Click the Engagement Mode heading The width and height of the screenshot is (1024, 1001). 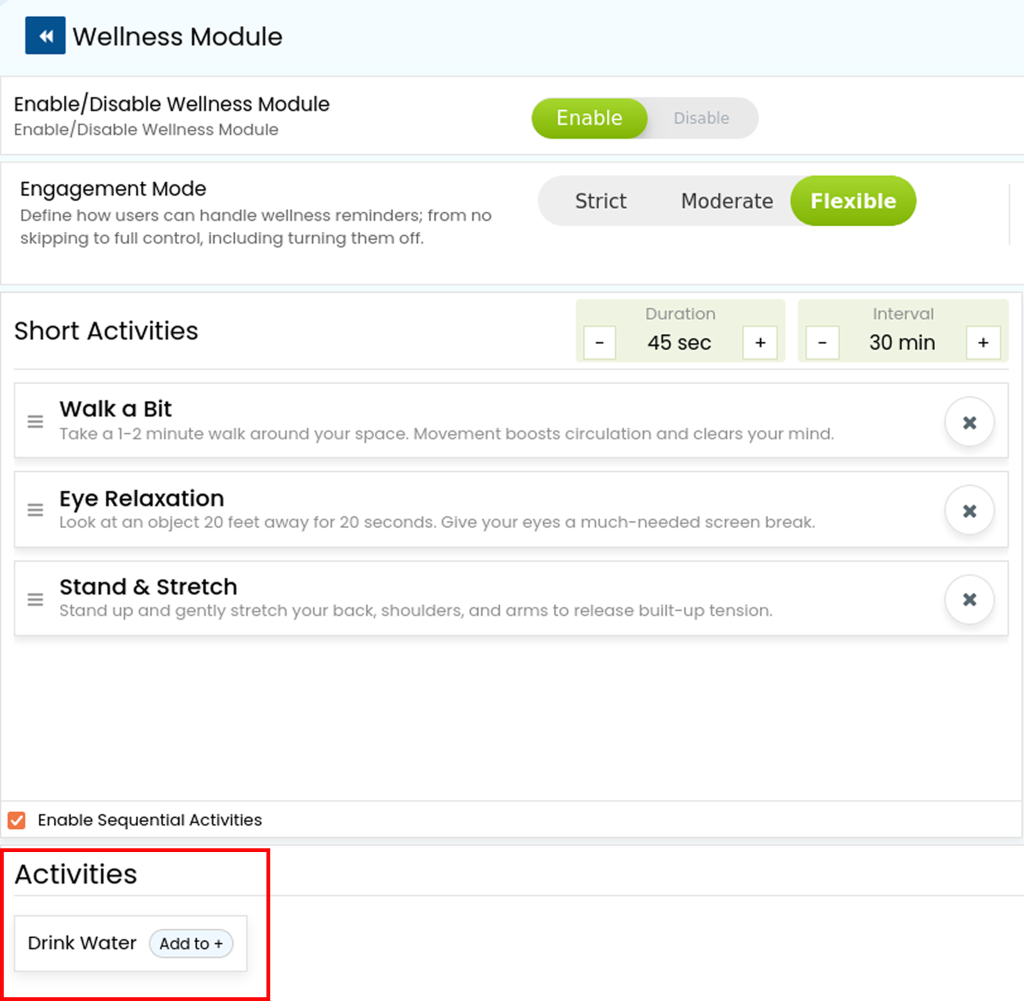coord(113,189)
